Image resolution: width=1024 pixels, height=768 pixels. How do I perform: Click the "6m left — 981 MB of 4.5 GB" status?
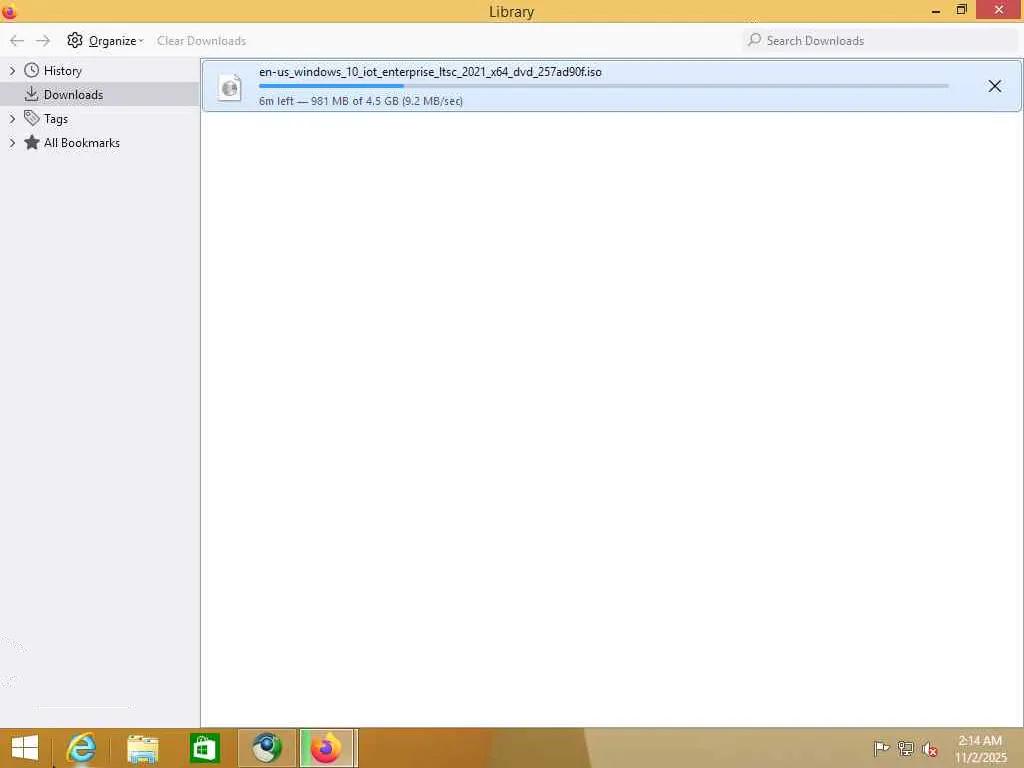pyautogui.click(x=360, y=101)
